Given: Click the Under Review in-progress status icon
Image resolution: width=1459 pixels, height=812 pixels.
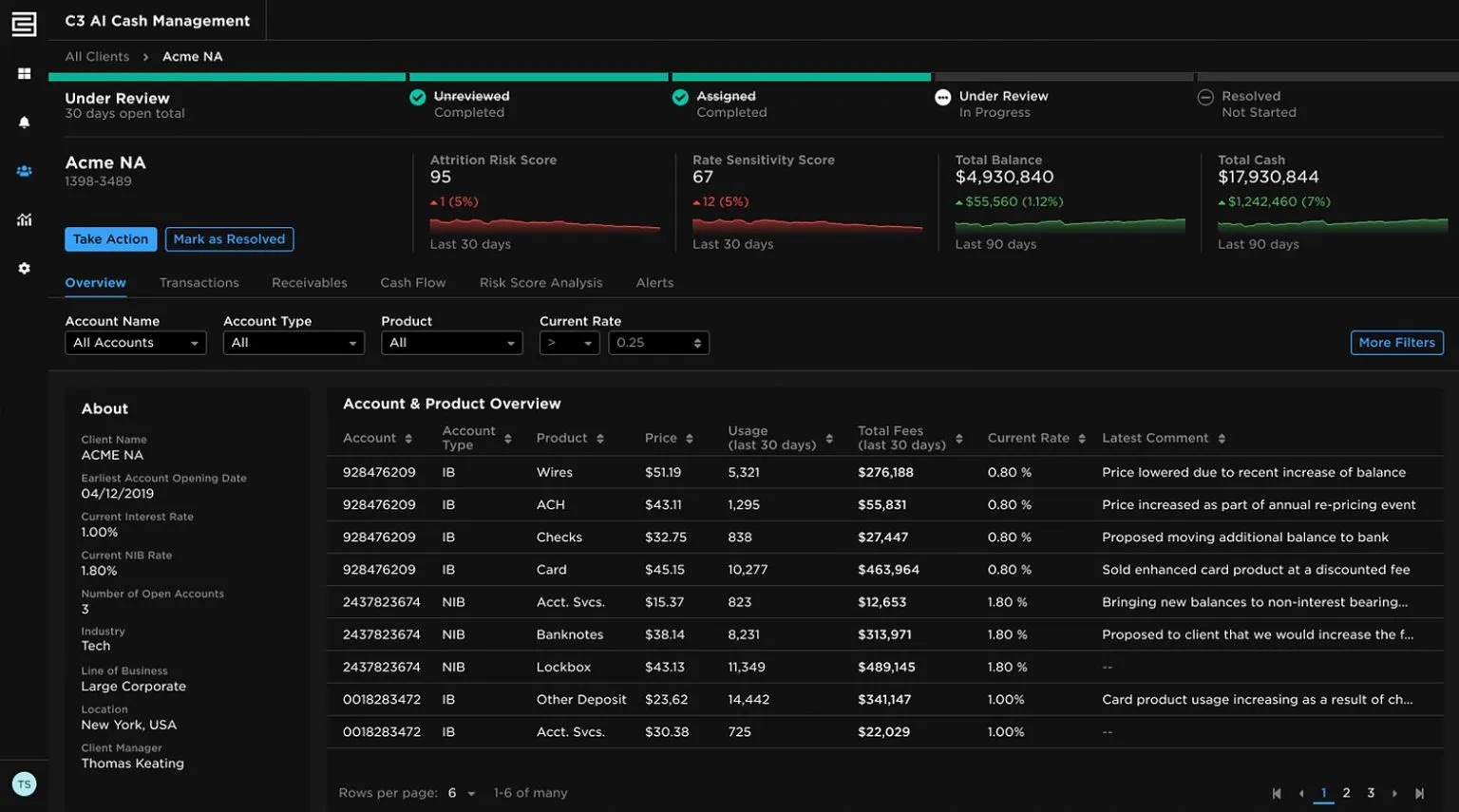Looking at the screenshot, I should [x=942, y=97].
